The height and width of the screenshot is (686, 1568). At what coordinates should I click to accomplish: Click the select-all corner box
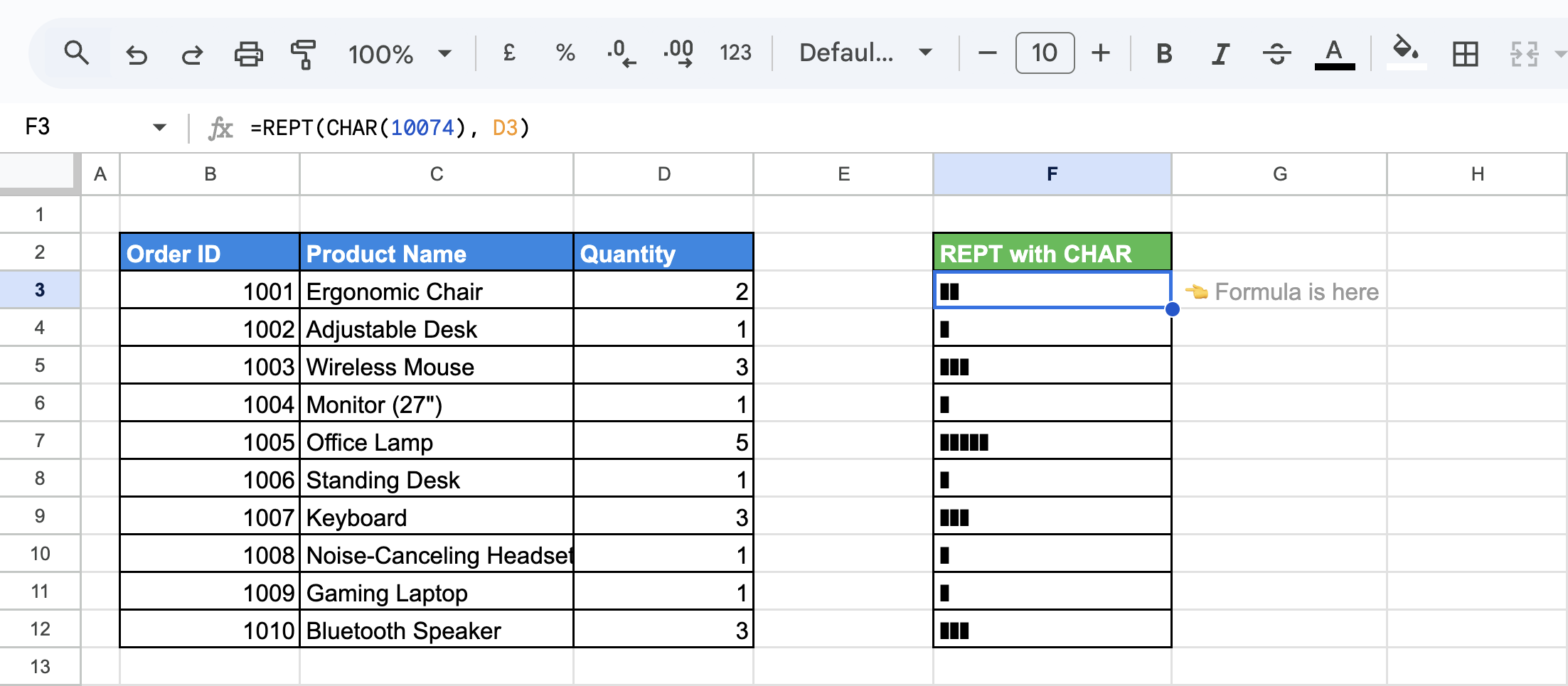(x=40, y=173)
